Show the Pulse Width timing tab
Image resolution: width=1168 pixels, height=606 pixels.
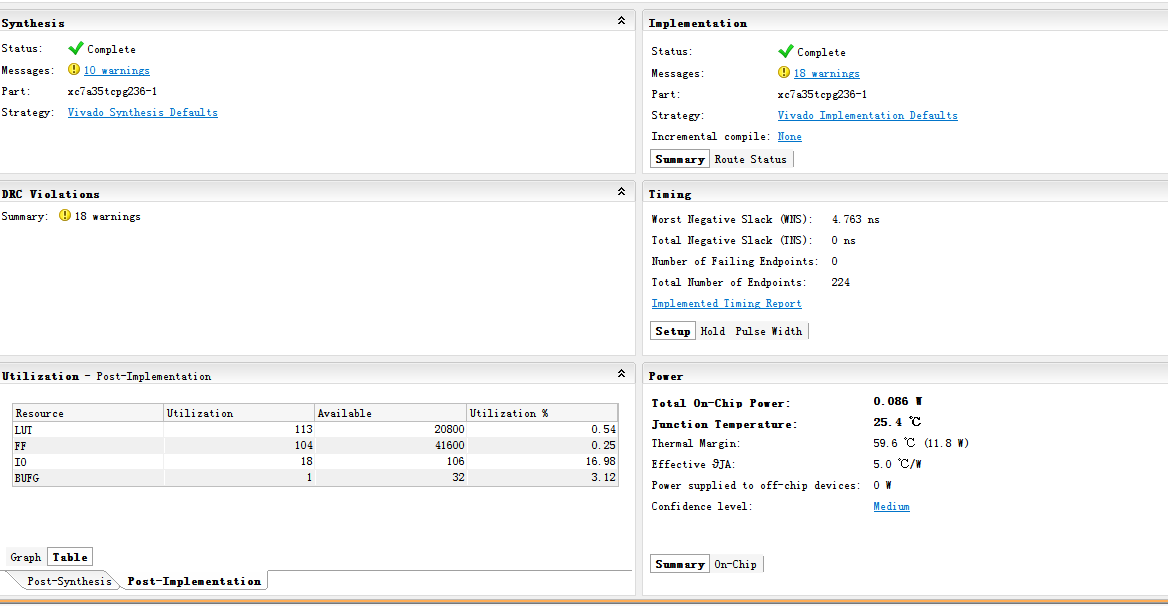pyautogui.click(x=768, y=331)
